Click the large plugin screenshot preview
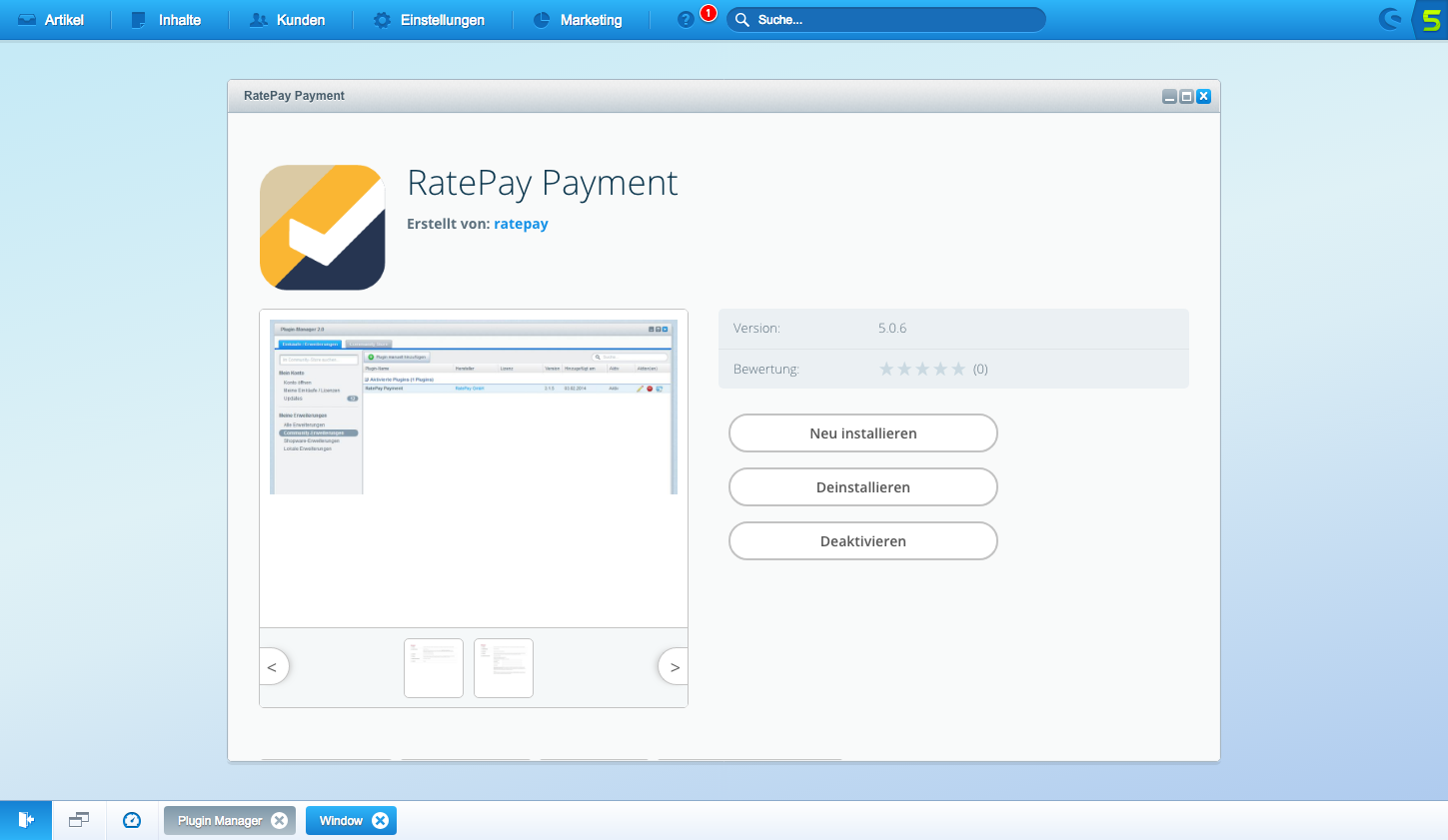The width and height of the screenshot is (1448, 840). 474,407
